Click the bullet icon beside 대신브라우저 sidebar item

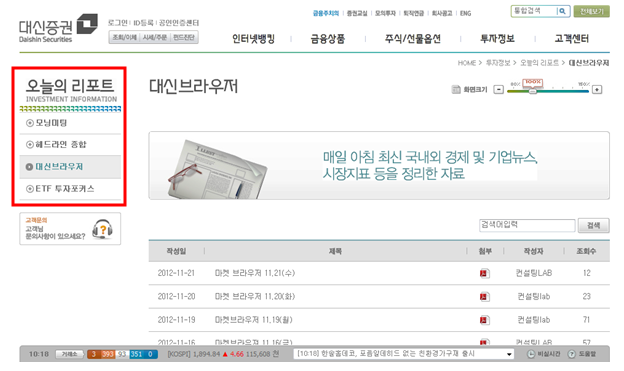(x=29, y=167)
